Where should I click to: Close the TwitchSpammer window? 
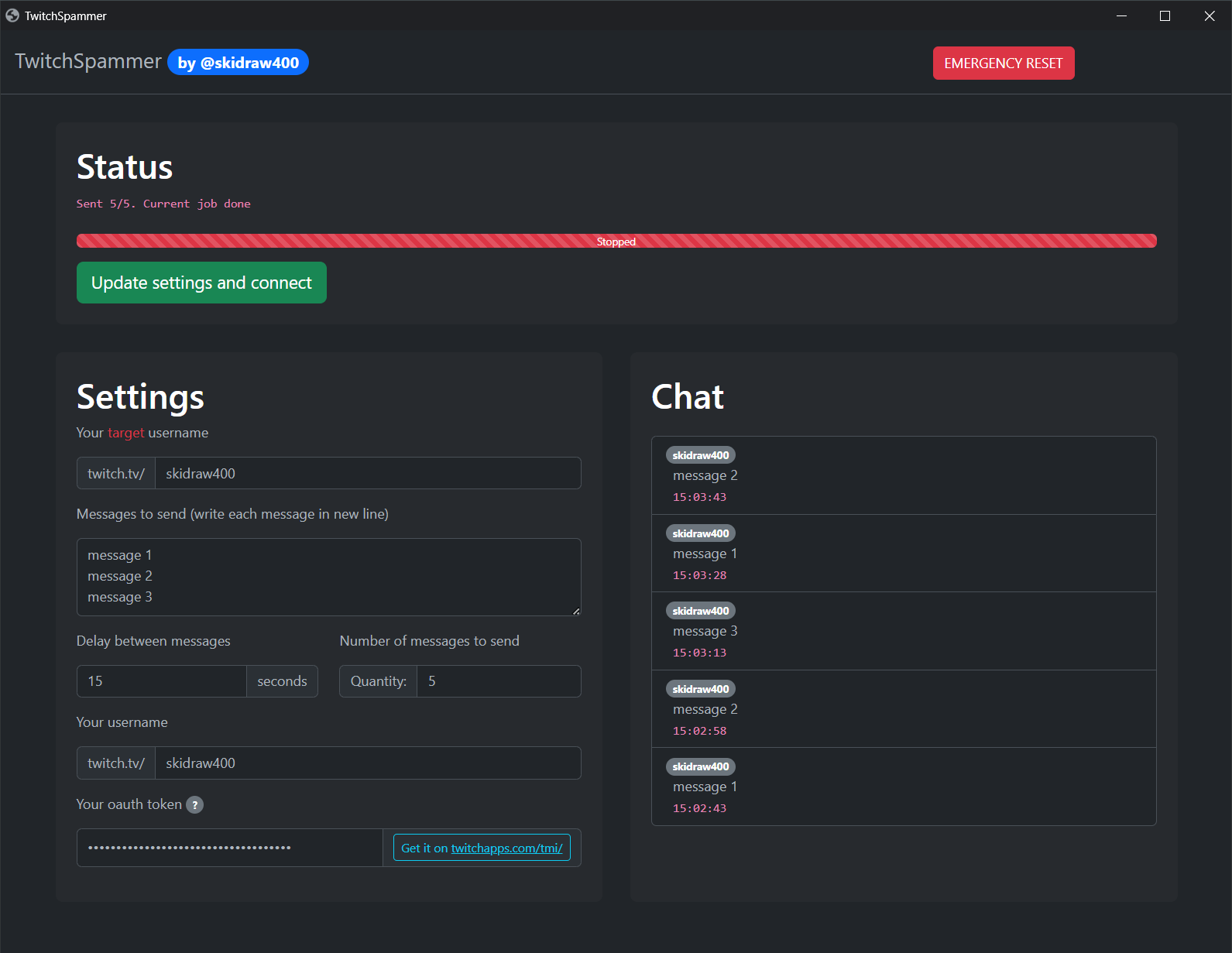coord(1210,15)
